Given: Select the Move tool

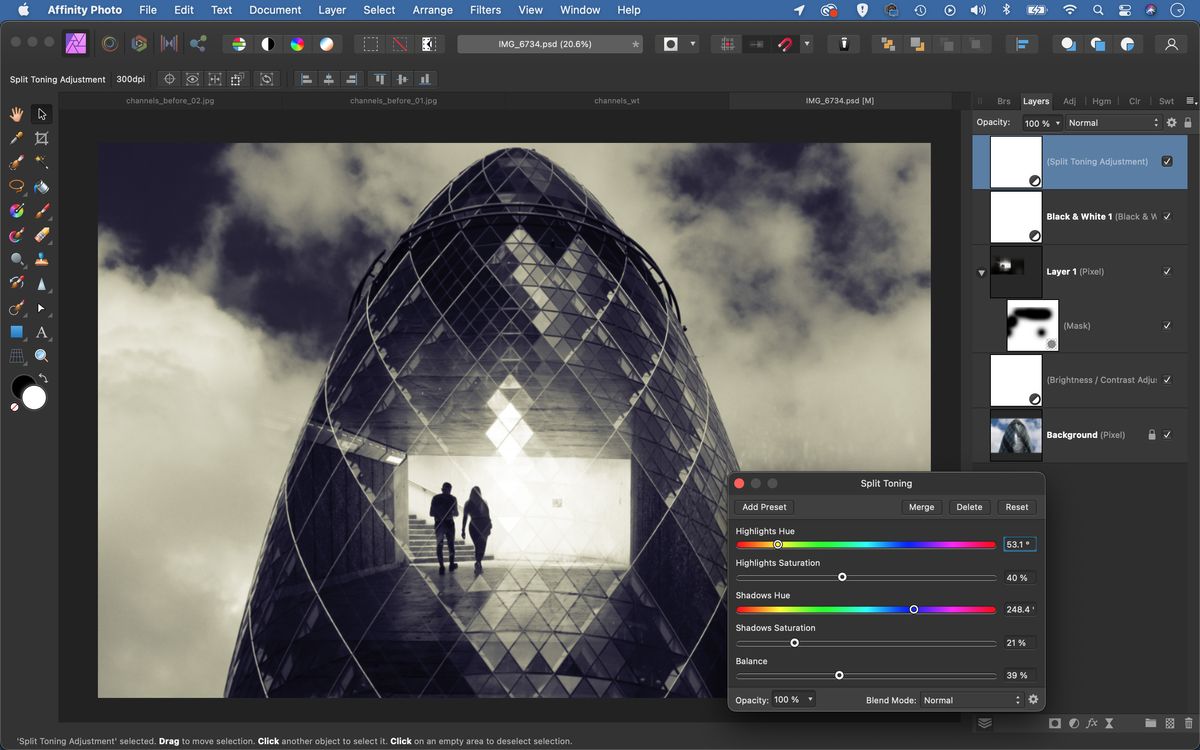Looking at the screenshot, I should 41,115.
